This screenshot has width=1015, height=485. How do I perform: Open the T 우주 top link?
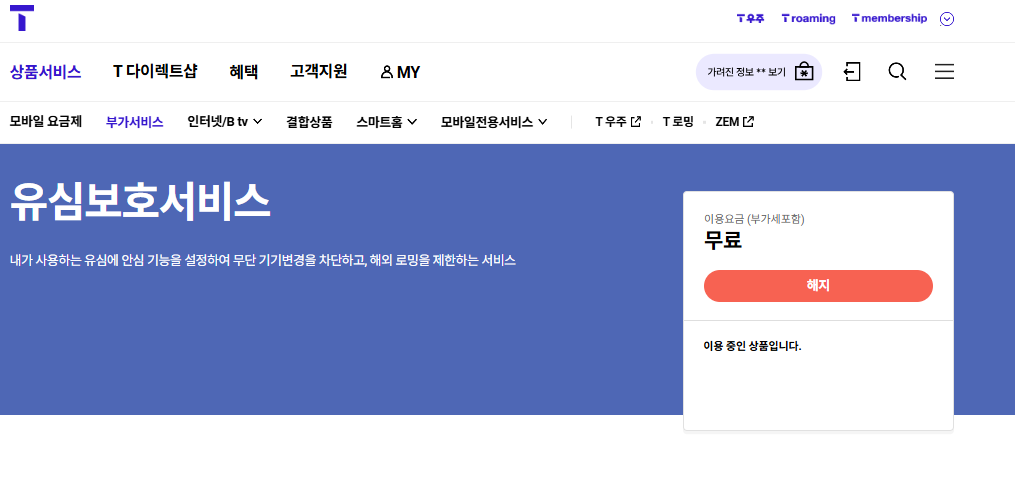750,19
